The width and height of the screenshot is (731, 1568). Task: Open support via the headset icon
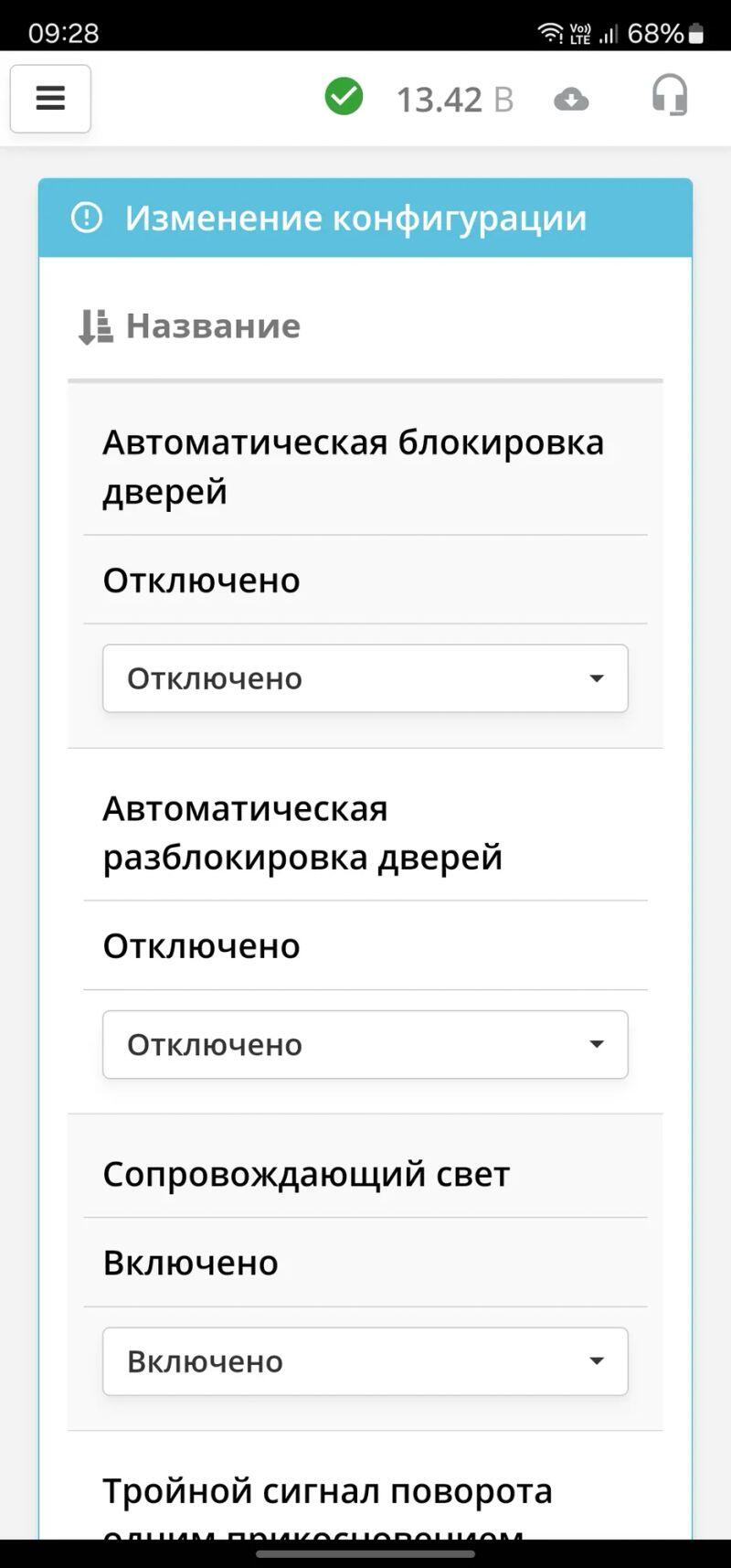click(x=670, y=96)
